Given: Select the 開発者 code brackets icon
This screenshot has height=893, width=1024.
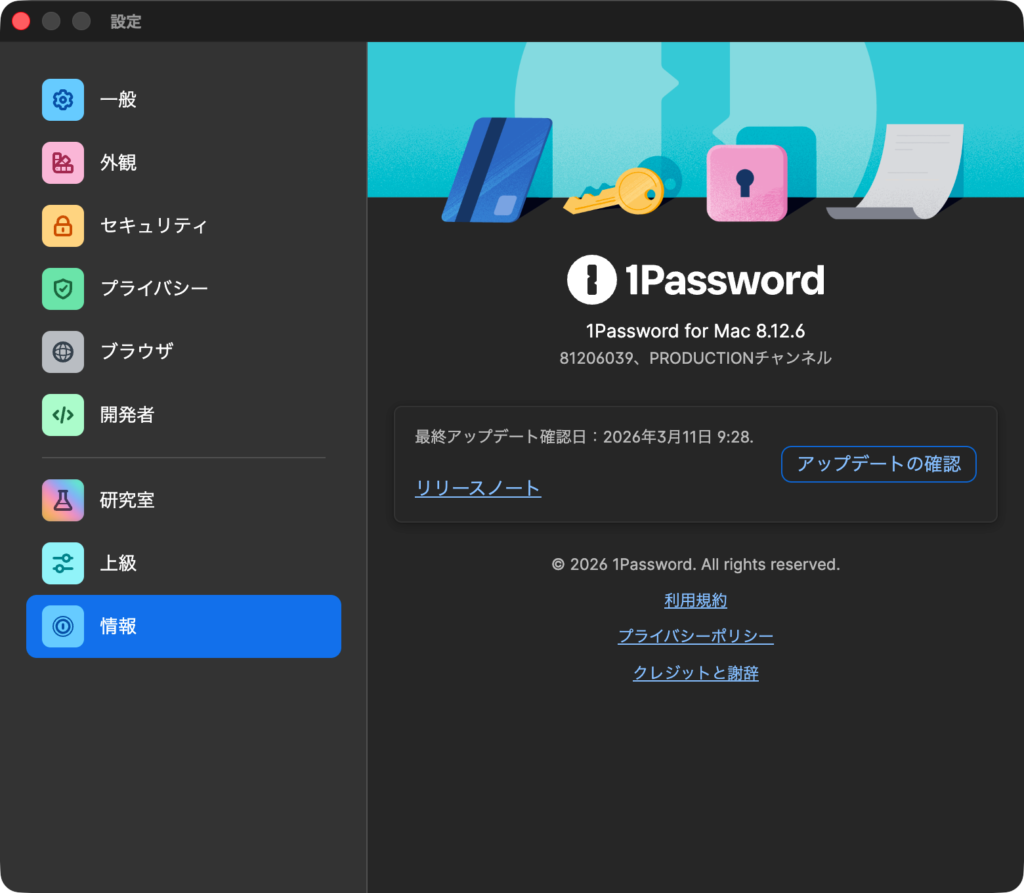Looking at the screenshot, I should pos(63,415).
